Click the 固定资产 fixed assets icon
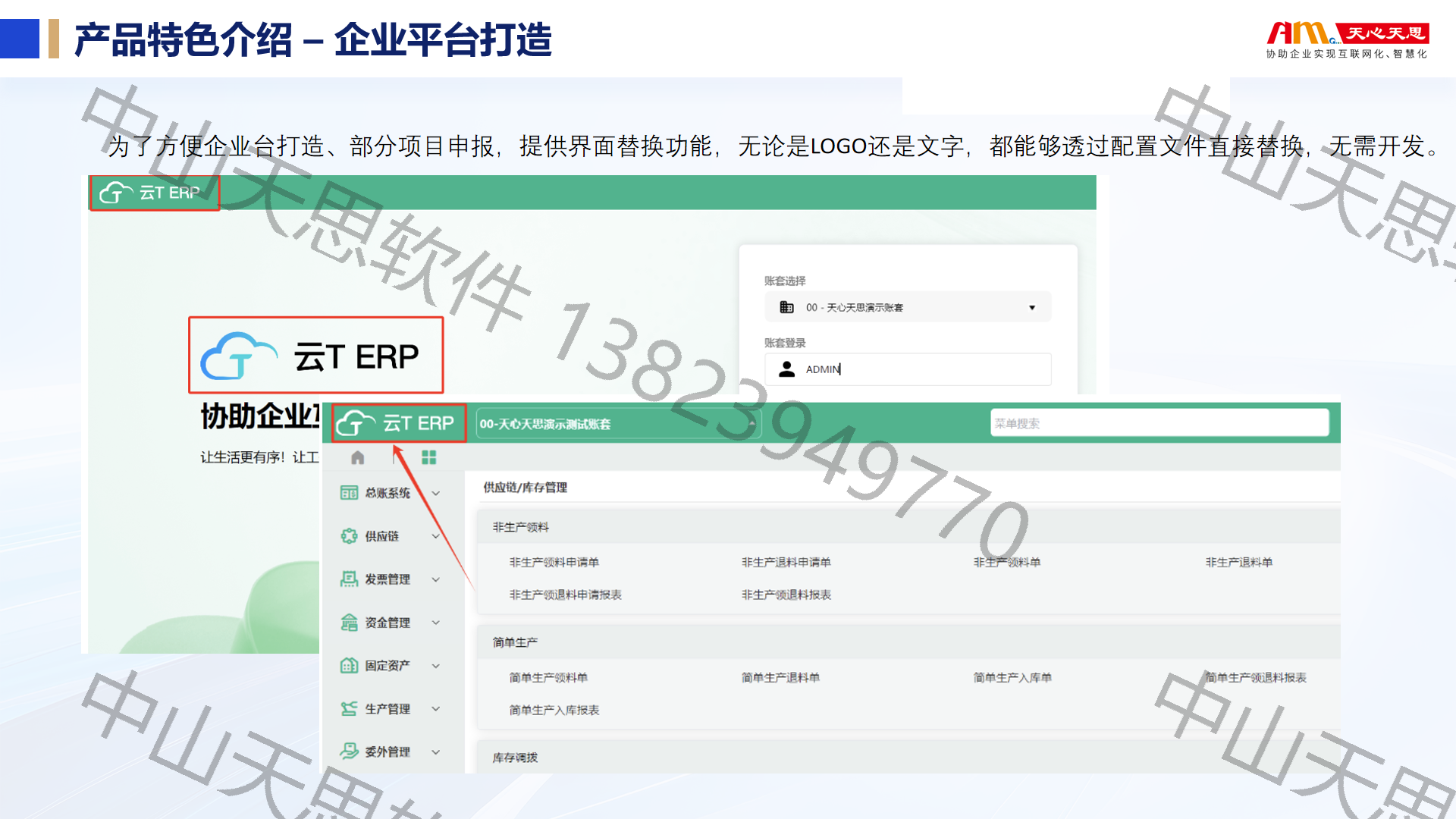Viewport: 1456px width, 819px height. click(x=349, y=666)
